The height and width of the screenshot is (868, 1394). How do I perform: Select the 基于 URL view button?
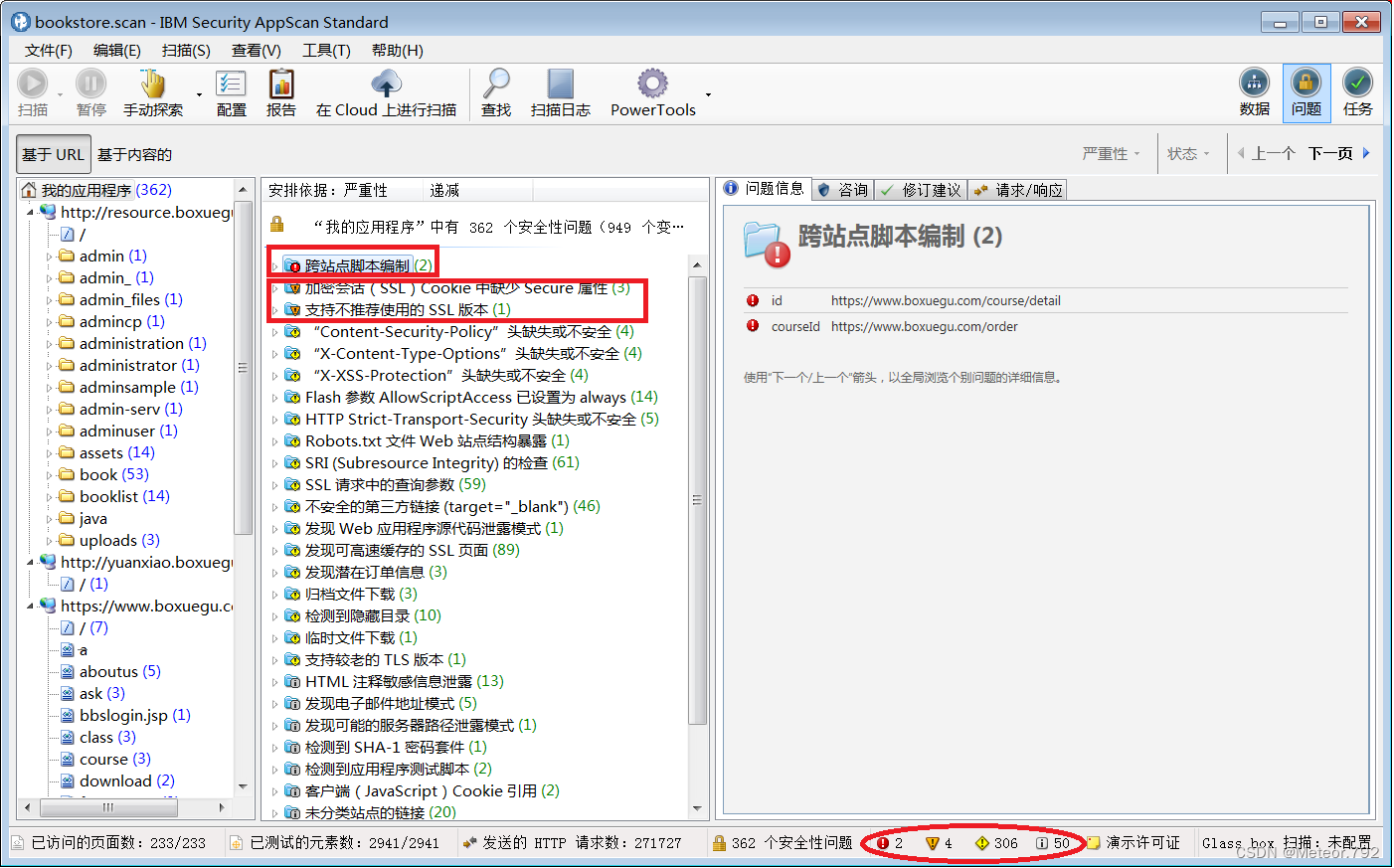pos(54,154)
